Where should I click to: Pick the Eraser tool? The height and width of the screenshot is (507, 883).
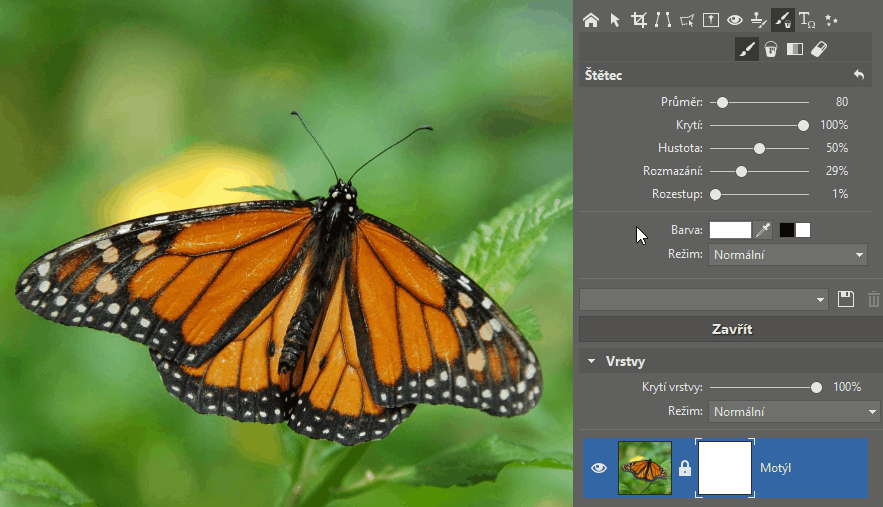[818, 49]
